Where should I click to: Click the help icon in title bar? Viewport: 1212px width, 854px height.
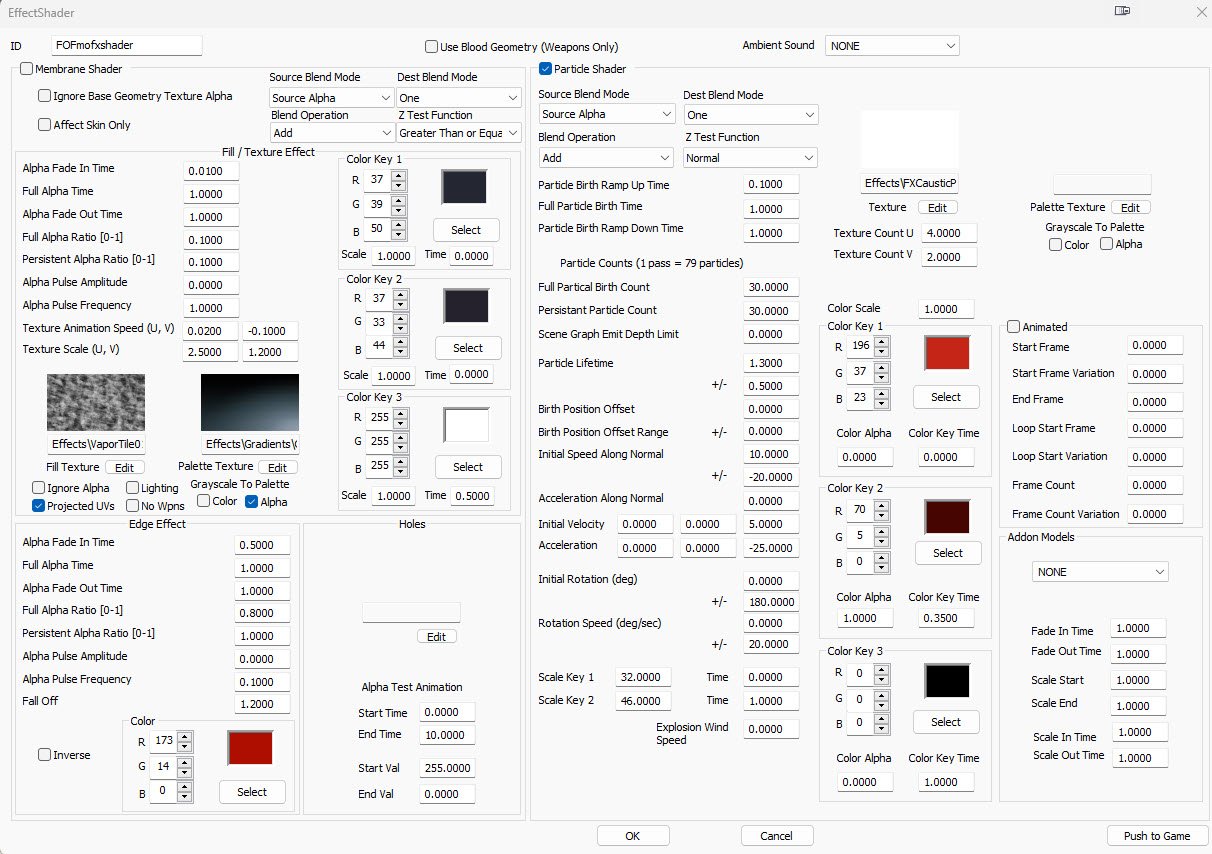point(1123,12)
